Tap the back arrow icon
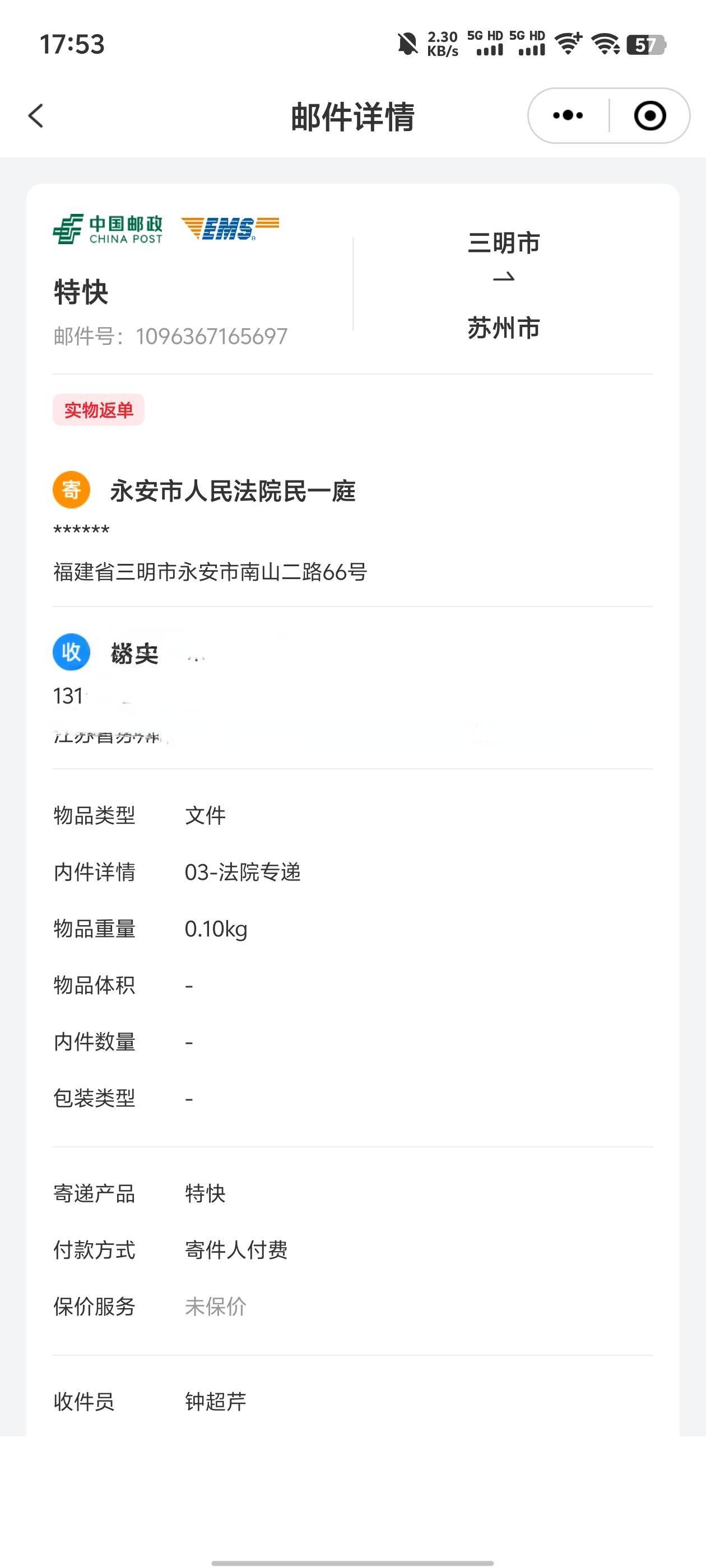The image size is (706, 1568). pyautogui.click(x=36, y=116)
